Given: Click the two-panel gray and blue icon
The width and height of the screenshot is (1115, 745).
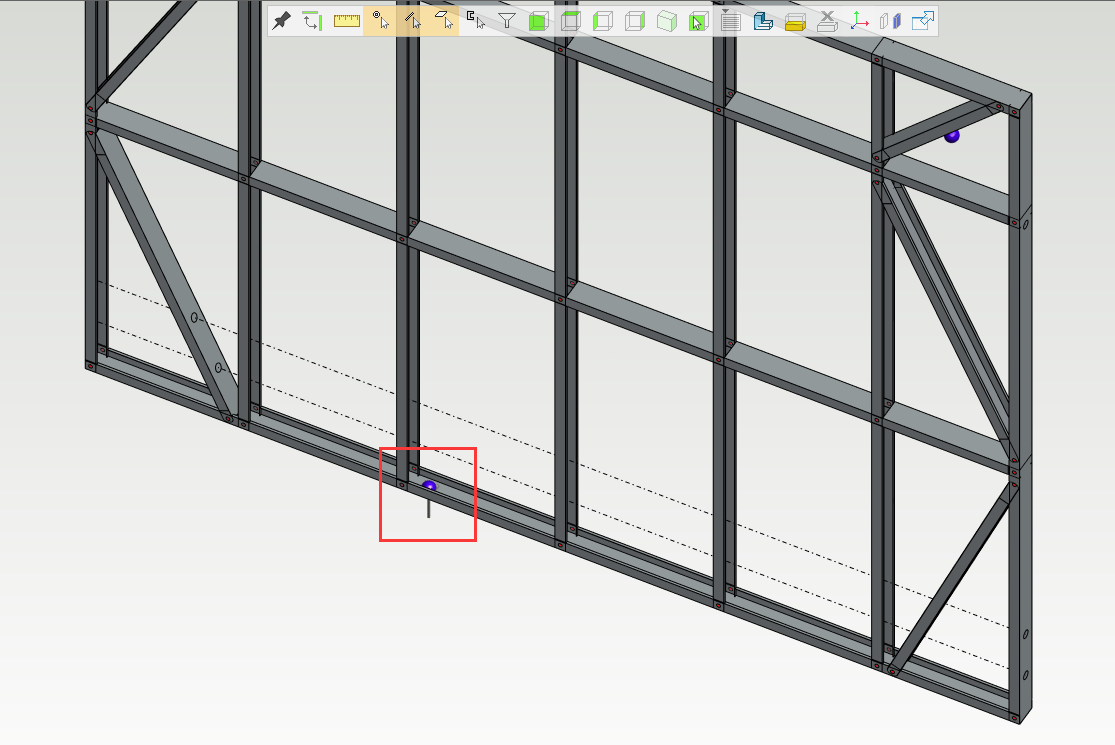Looking at the screenshot, I should (890, 21).
